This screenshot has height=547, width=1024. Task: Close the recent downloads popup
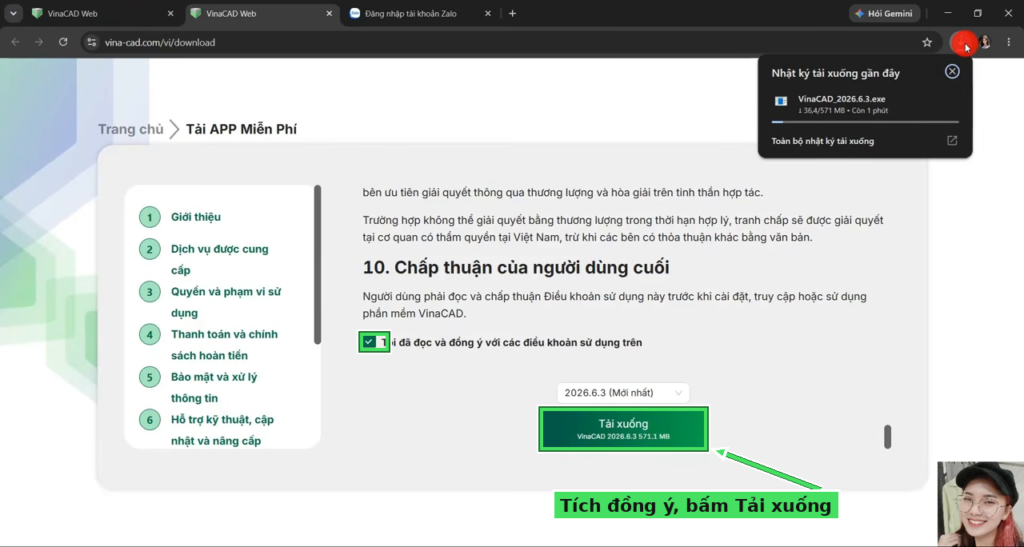click(x=952, y=72)
